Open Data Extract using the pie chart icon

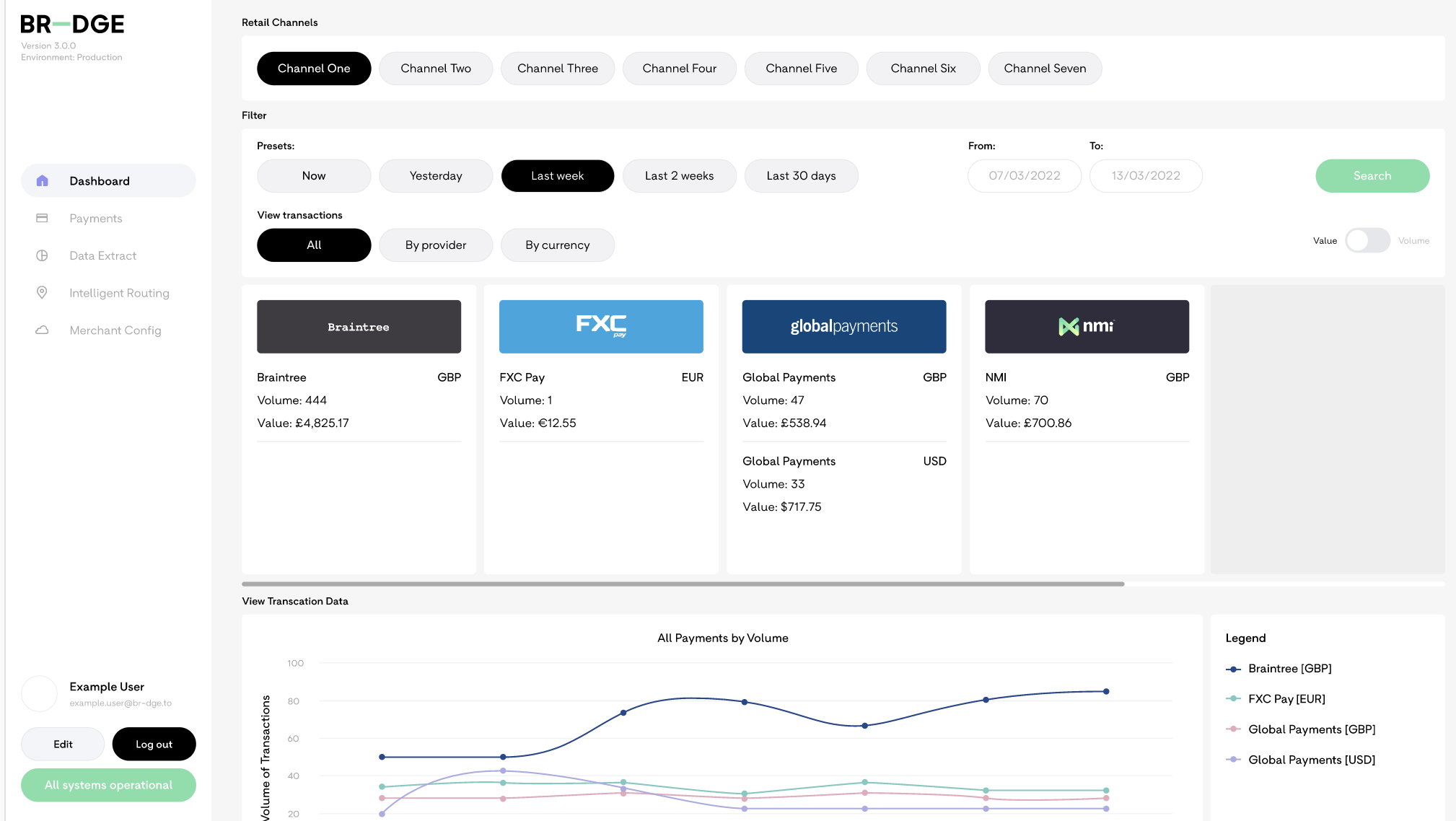43,255
